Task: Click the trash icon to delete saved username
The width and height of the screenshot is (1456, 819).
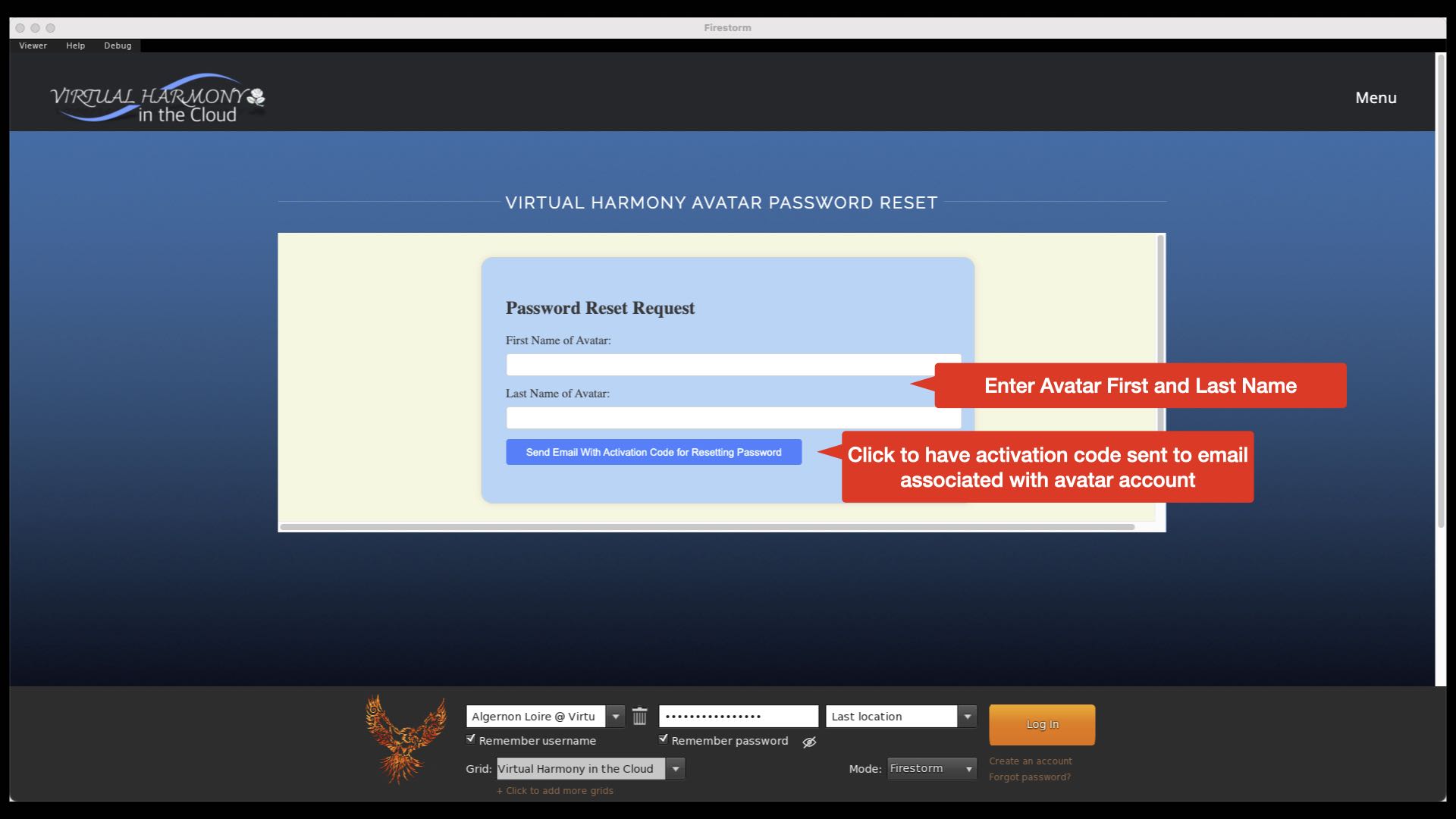Action: click(639, 716)
